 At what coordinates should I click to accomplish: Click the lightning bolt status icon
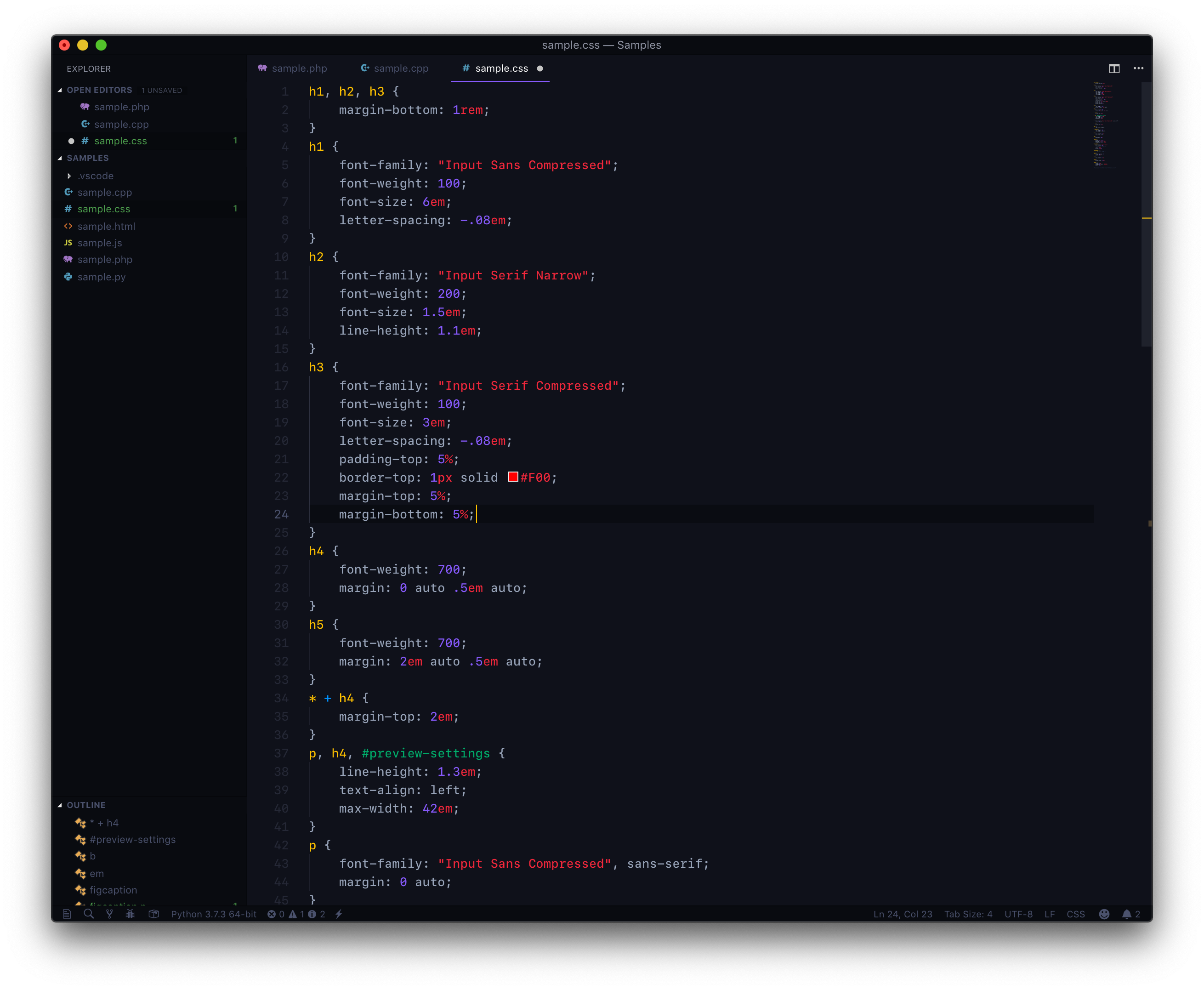[339, 914]
